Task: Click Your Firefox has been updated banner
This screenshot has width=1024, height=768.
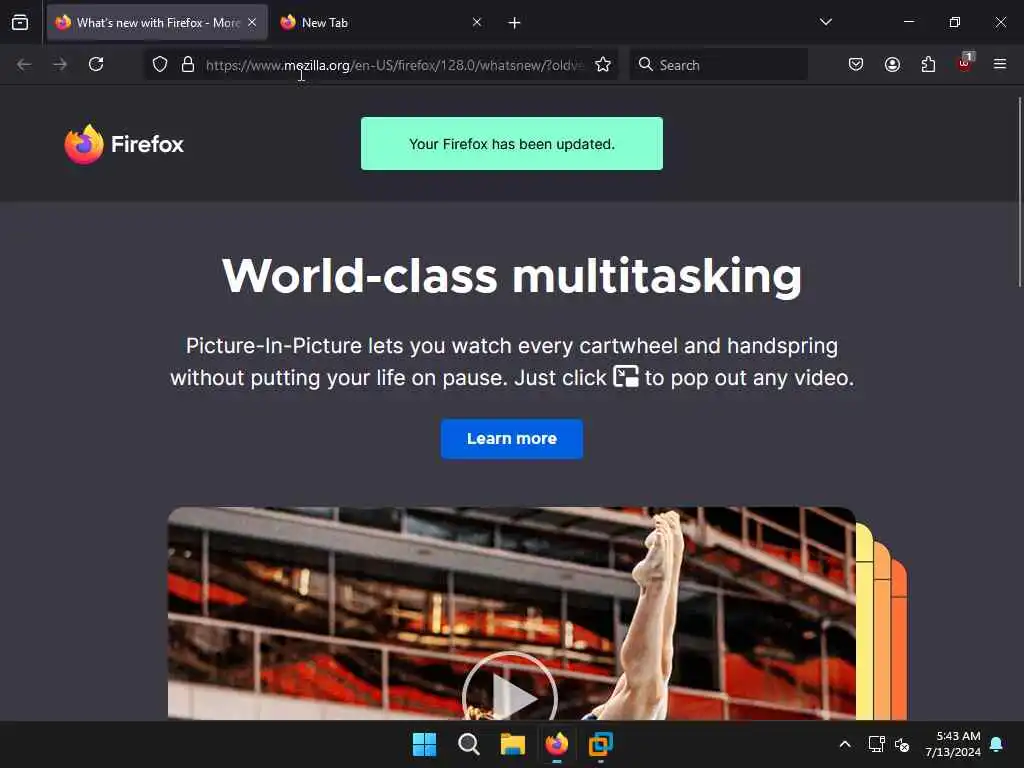Action: [512, 144]
